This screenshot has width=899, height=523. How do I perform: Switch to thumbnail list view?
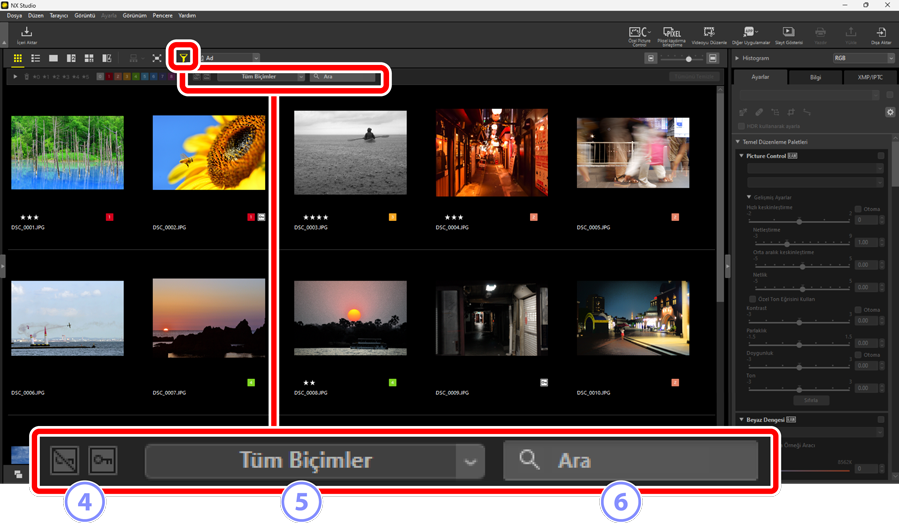pyautogui.click(x=35, y=59)
